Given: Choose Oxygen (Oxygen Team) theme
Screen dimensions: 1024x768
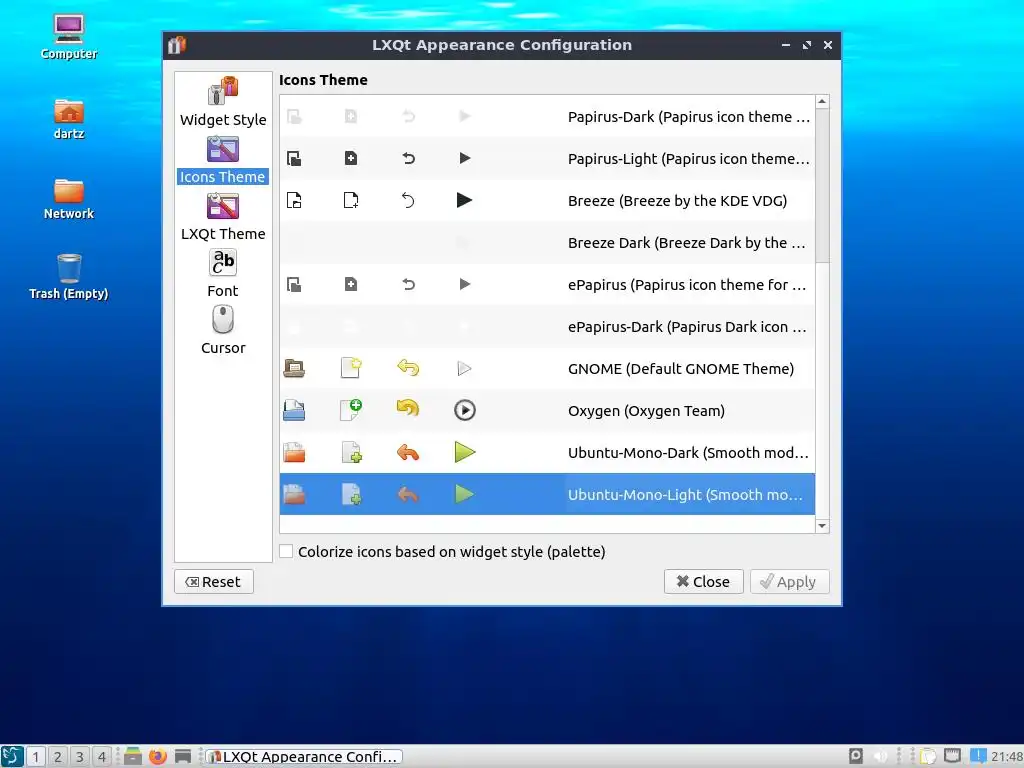Looking at the screenshot, I should [547, 411].
